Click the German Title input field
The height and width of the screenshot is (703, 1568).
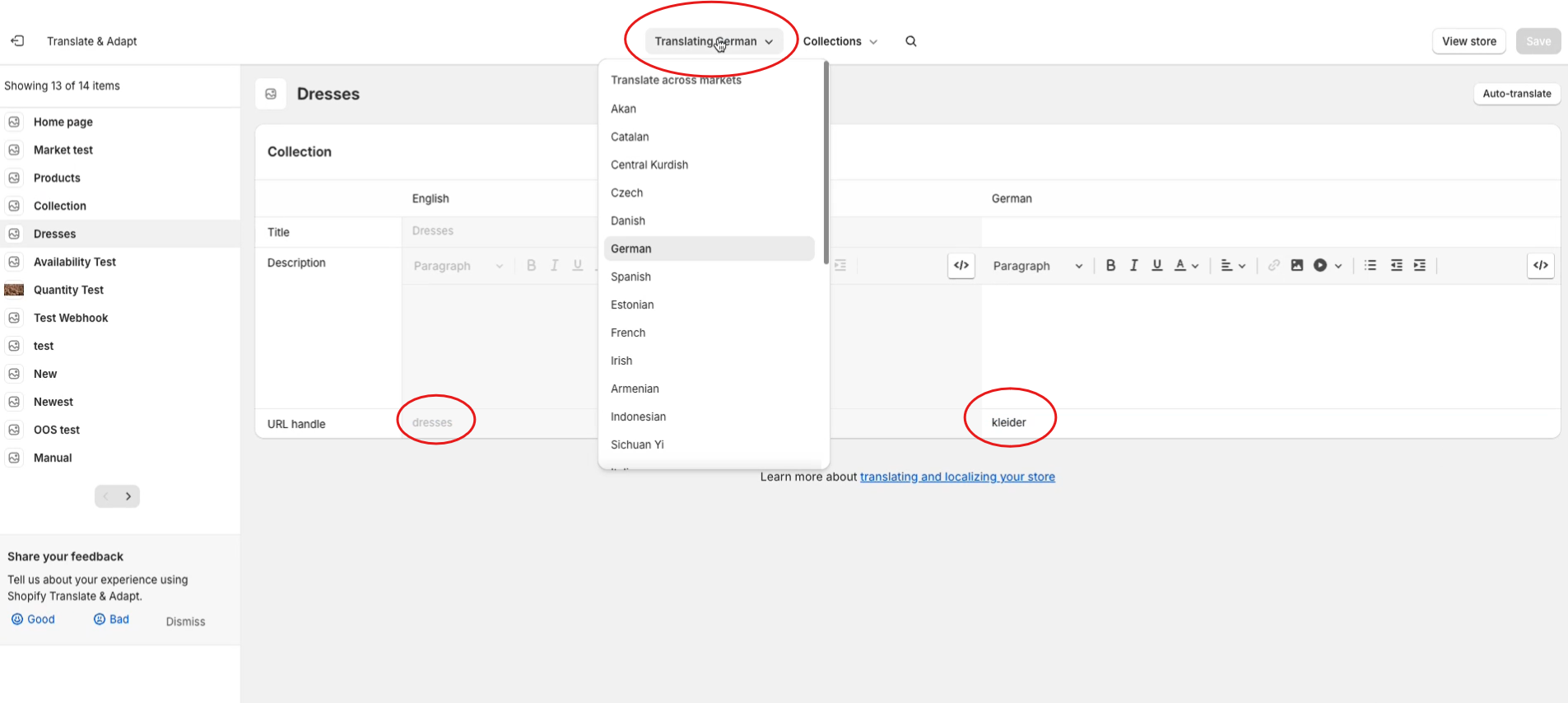tap(1271, 232)
